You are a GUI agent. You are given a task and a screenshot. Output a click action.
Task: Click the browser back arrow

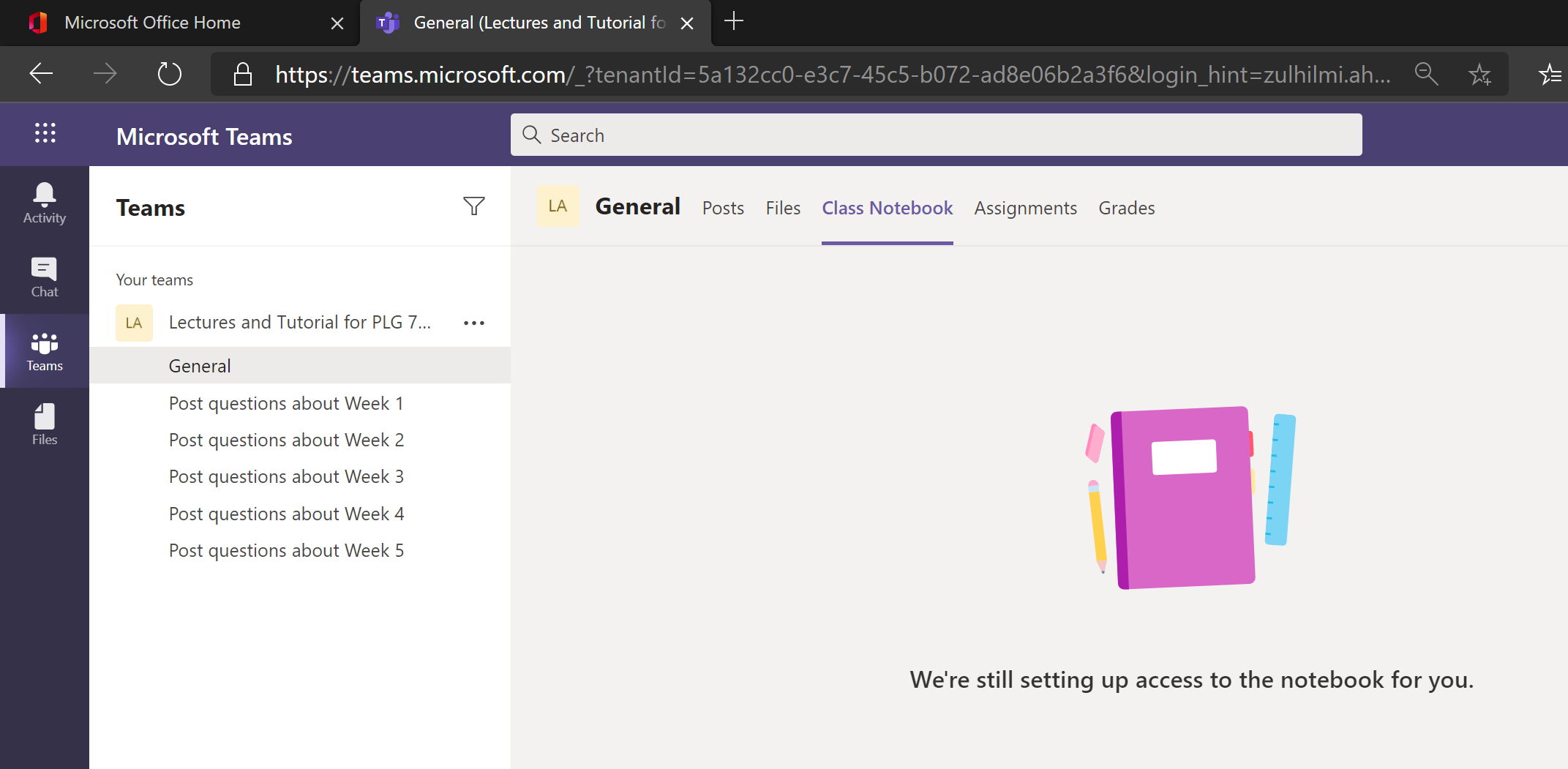point(42,73)
